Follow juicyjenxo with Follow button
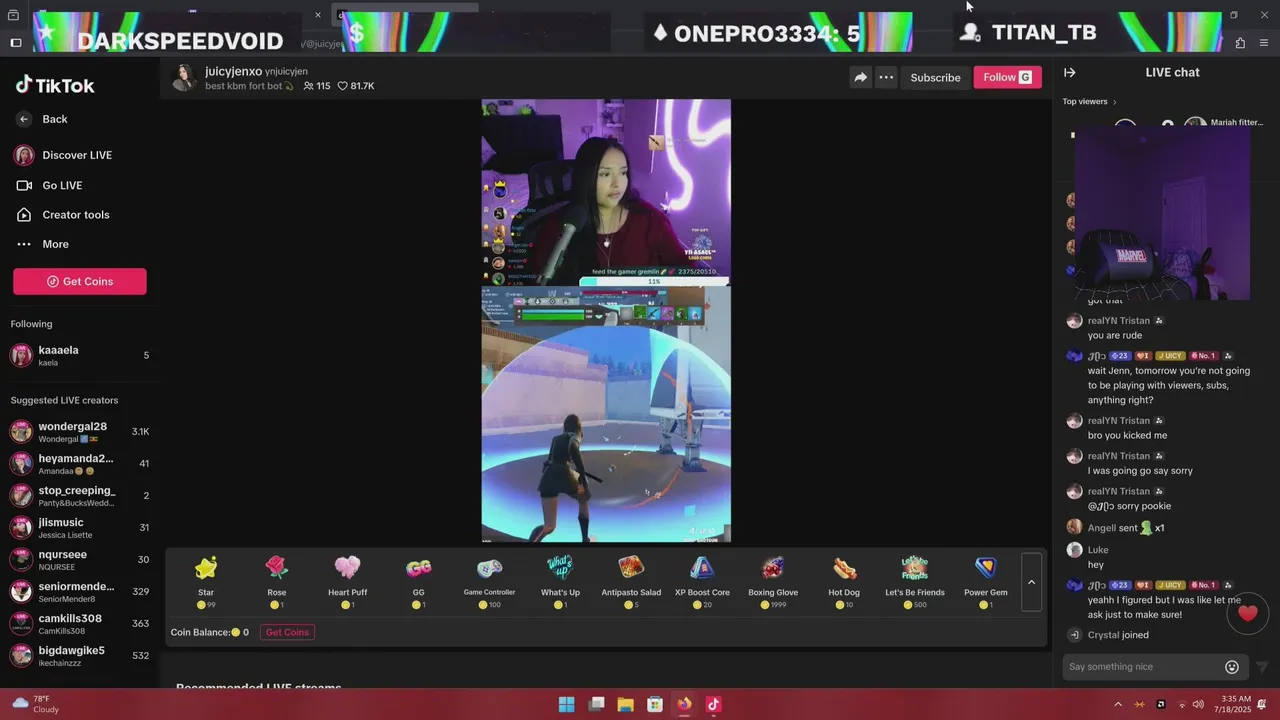Image resolution: width=1280 pixels, height=720 pixels. tap(1007, 77)
